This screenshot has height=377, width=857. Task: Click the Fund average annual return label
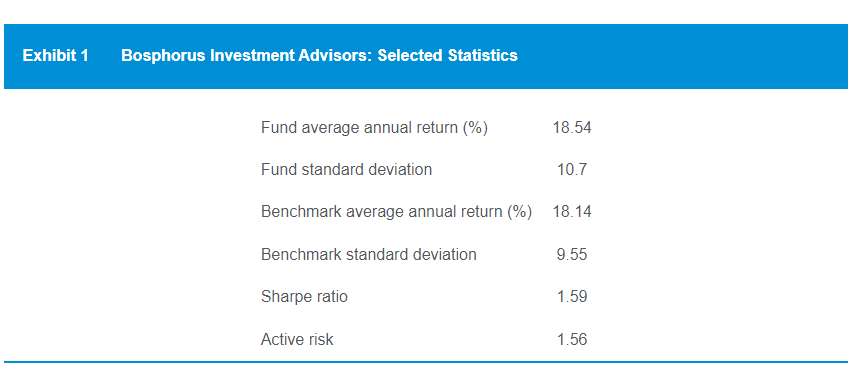point(374,128)
